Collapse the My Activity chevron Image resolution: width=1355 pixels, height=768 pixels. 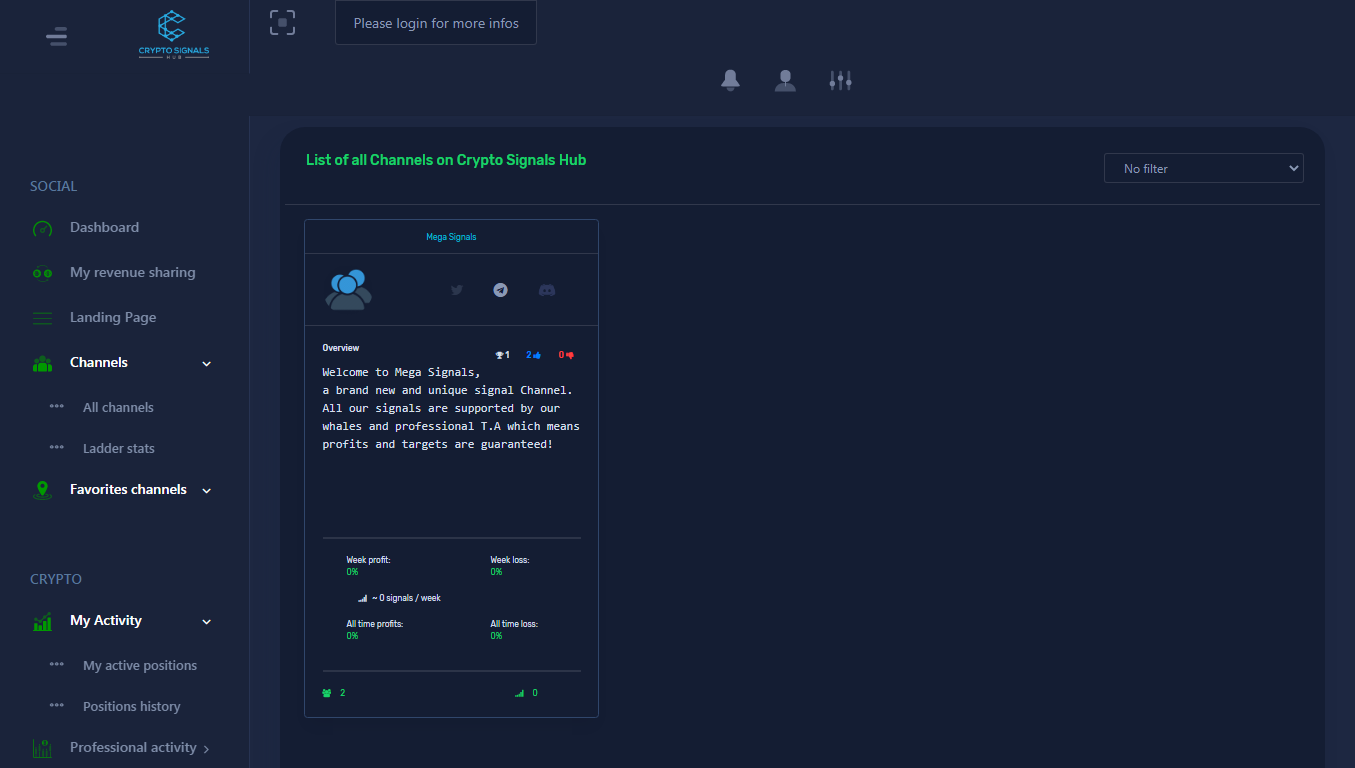tap(207, 622)
